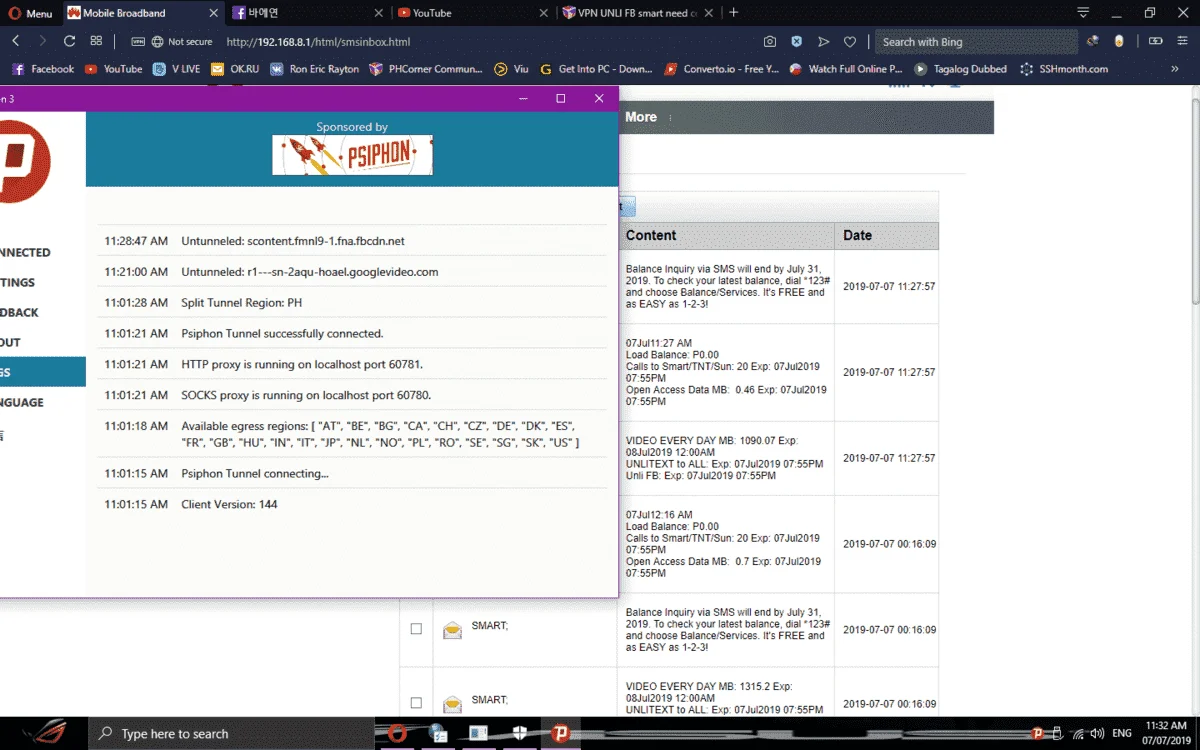Open the Converto.io bookmark

click(721, 69)
